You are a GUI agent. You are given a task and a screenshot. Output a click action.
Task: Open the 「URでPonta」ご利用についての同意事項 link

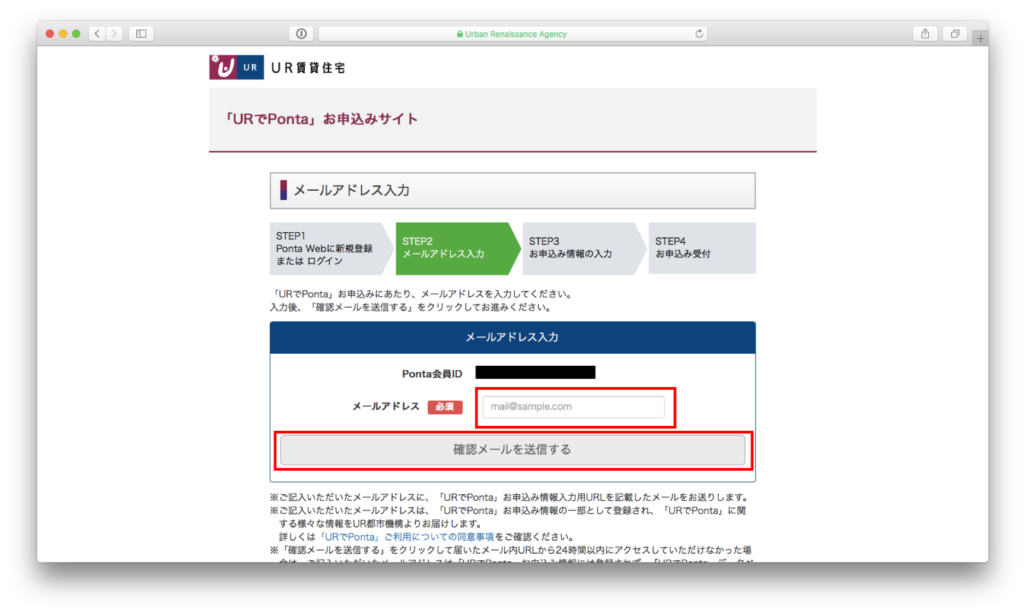pyautogui.click(x=406, y=537)
